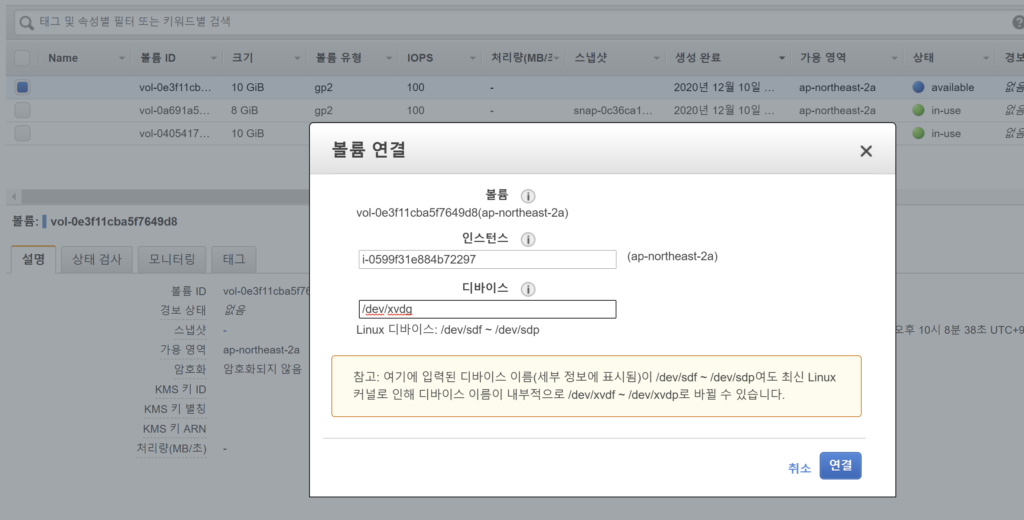Click the info icon next to 인스턴스 label
This screenshot has height=520, width=1024.
coord(529,240)
